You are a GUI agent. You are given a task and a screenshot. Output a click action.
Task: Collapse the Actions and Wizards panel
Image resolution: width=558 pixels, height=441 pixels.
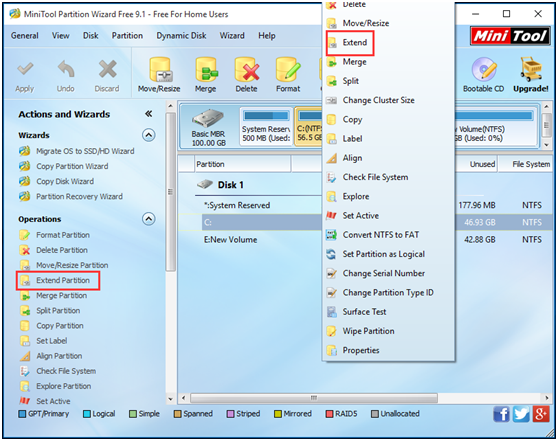(149, 114)
